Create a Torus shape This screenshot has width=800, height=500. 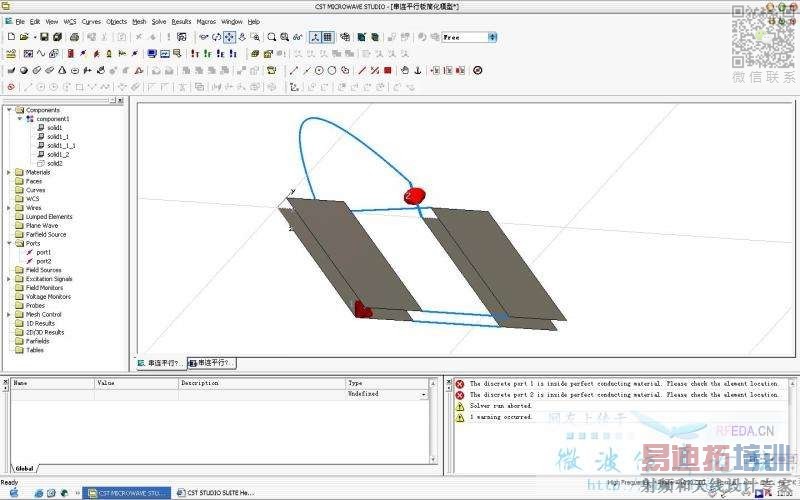(x=74, y=70)
